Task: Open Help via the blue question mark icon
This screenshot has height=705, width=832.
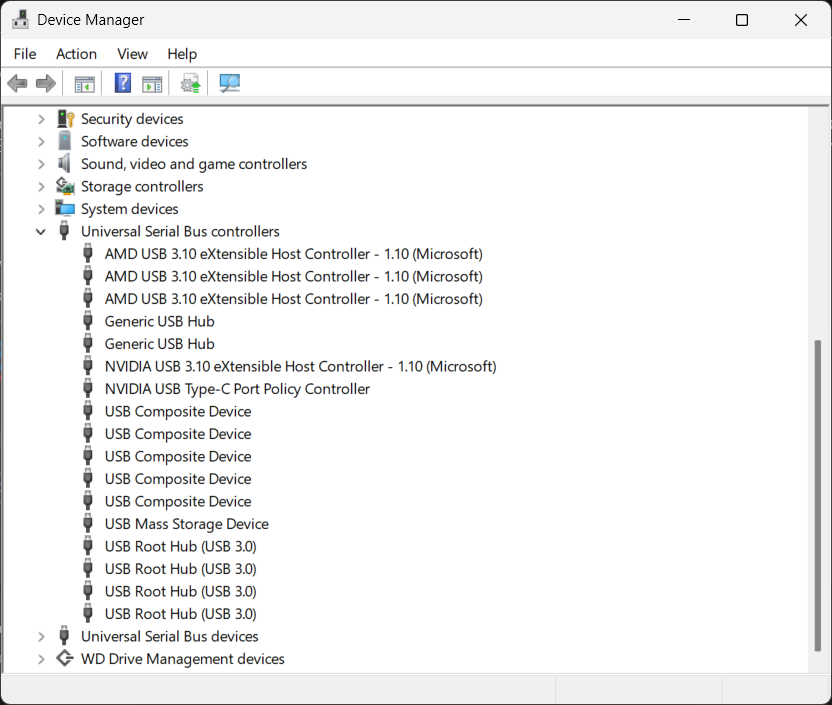Action: click(x=122, y=84)
